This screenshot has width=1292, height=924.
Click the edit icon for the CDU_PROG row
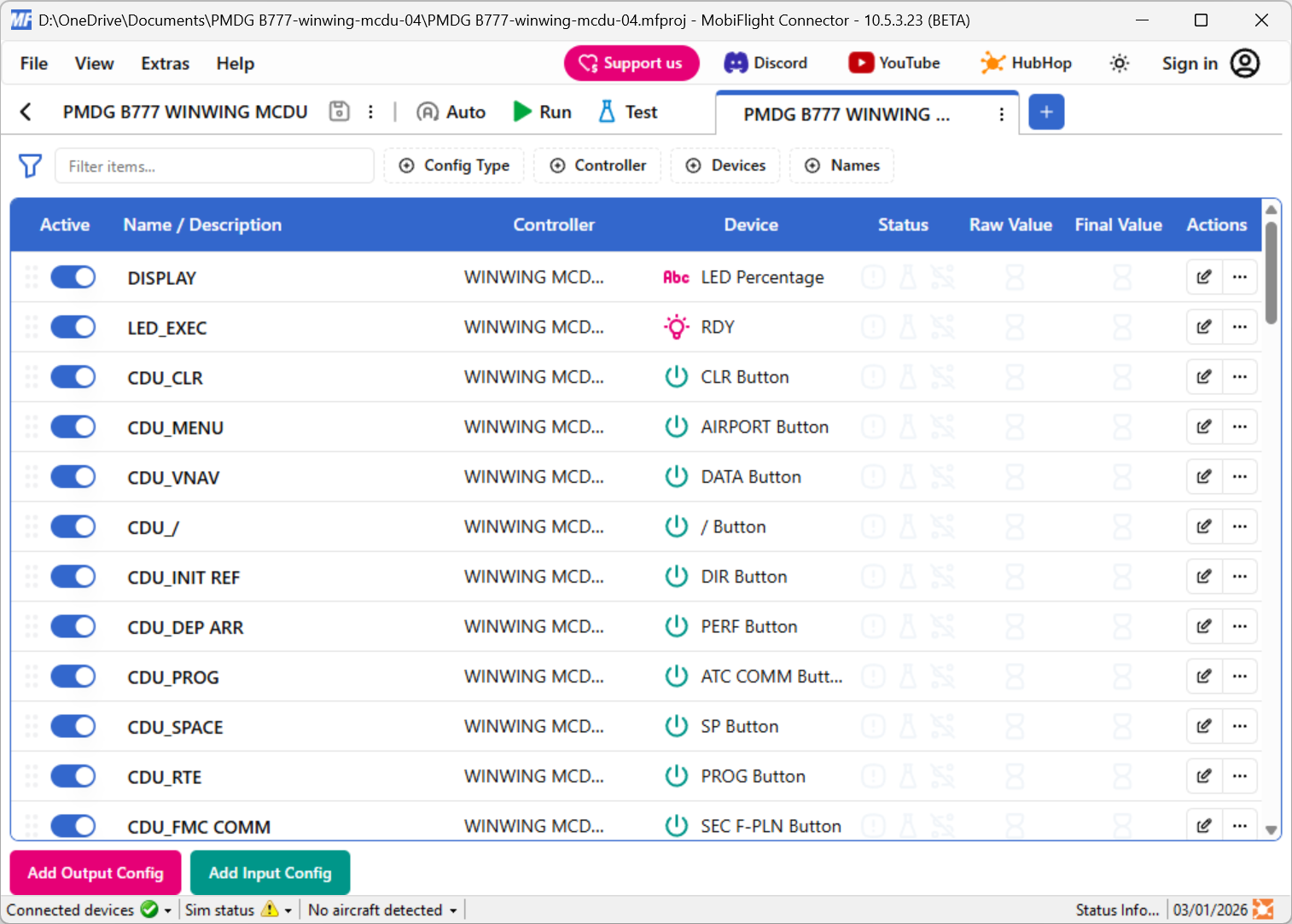tap(1204, 677)
